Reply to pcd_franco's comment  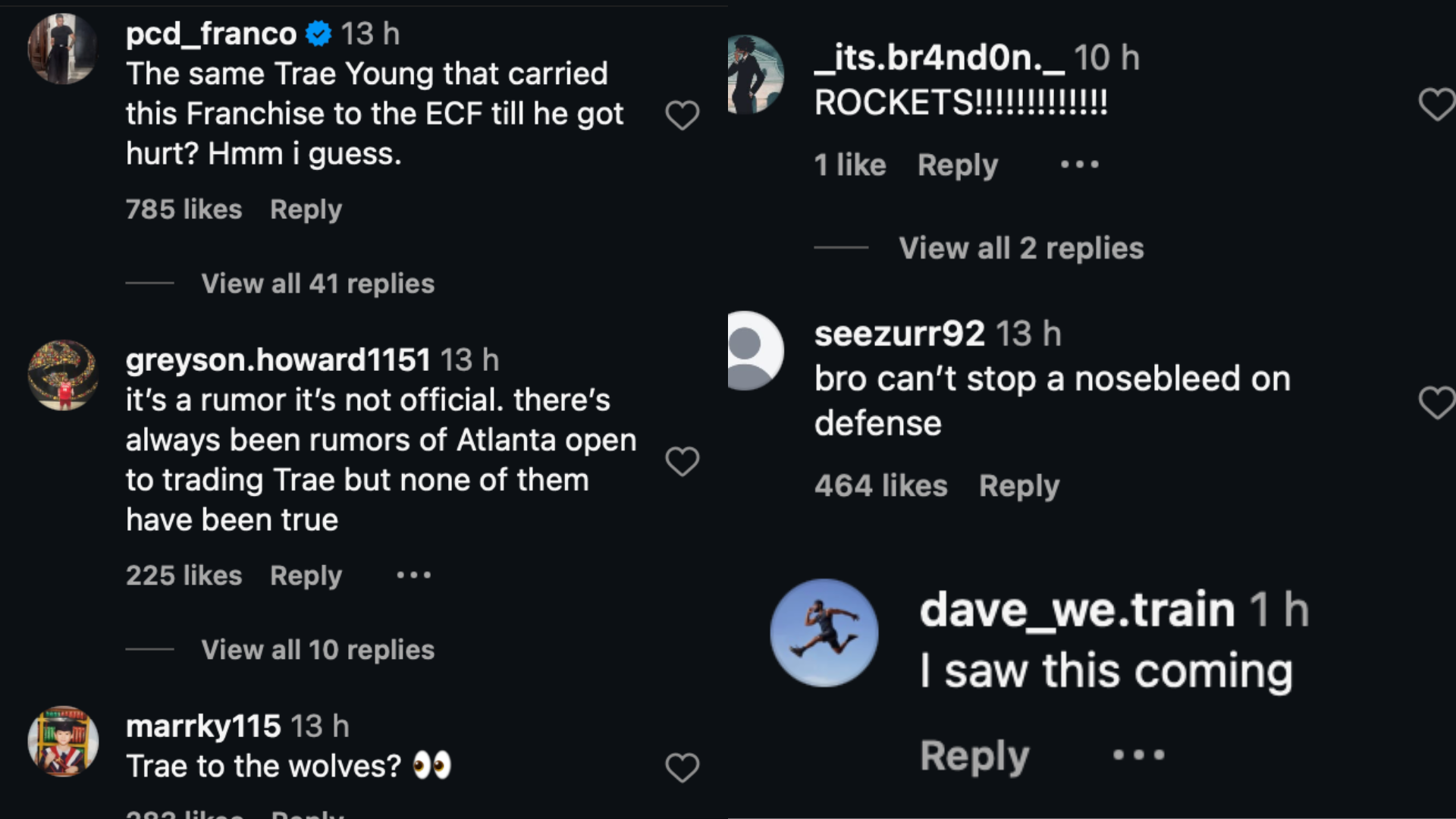(x=306, y=209)
